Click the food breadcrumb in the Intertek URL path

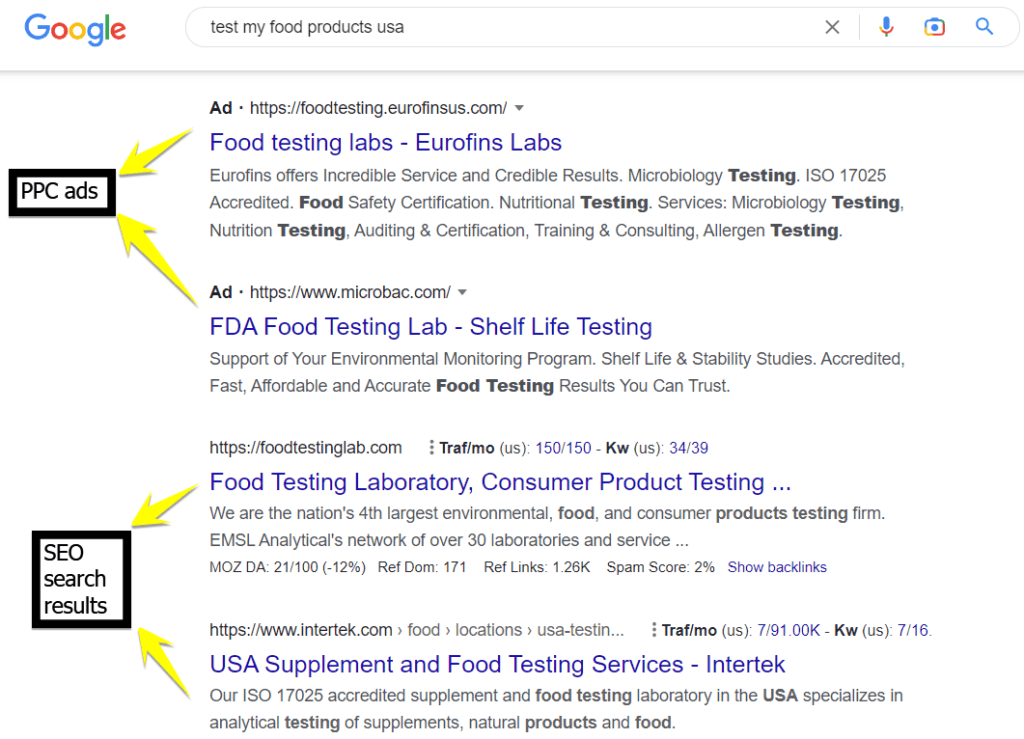(x=423, y=630)
